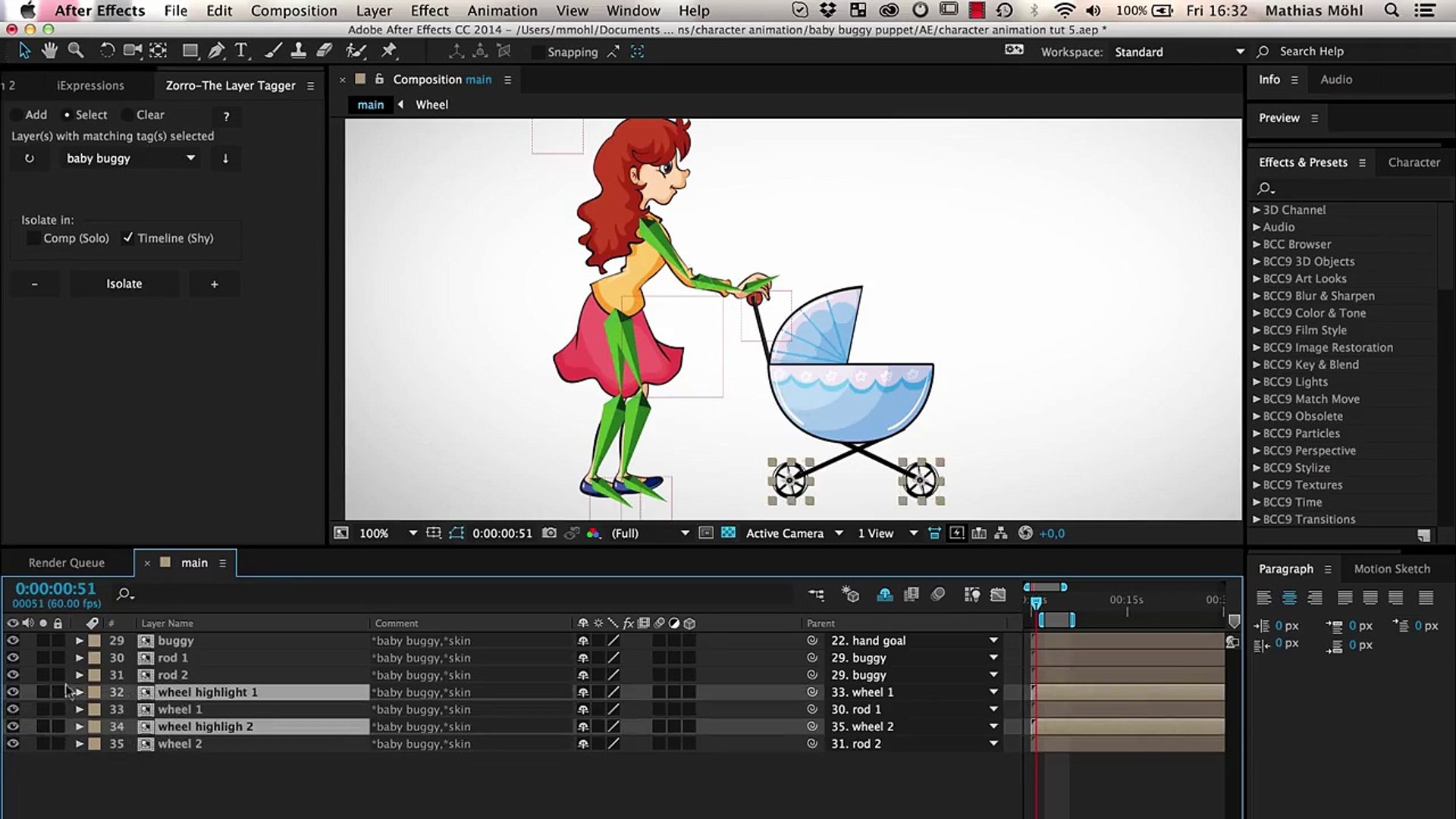Hide the wheel 2 layer

[13, 744]
